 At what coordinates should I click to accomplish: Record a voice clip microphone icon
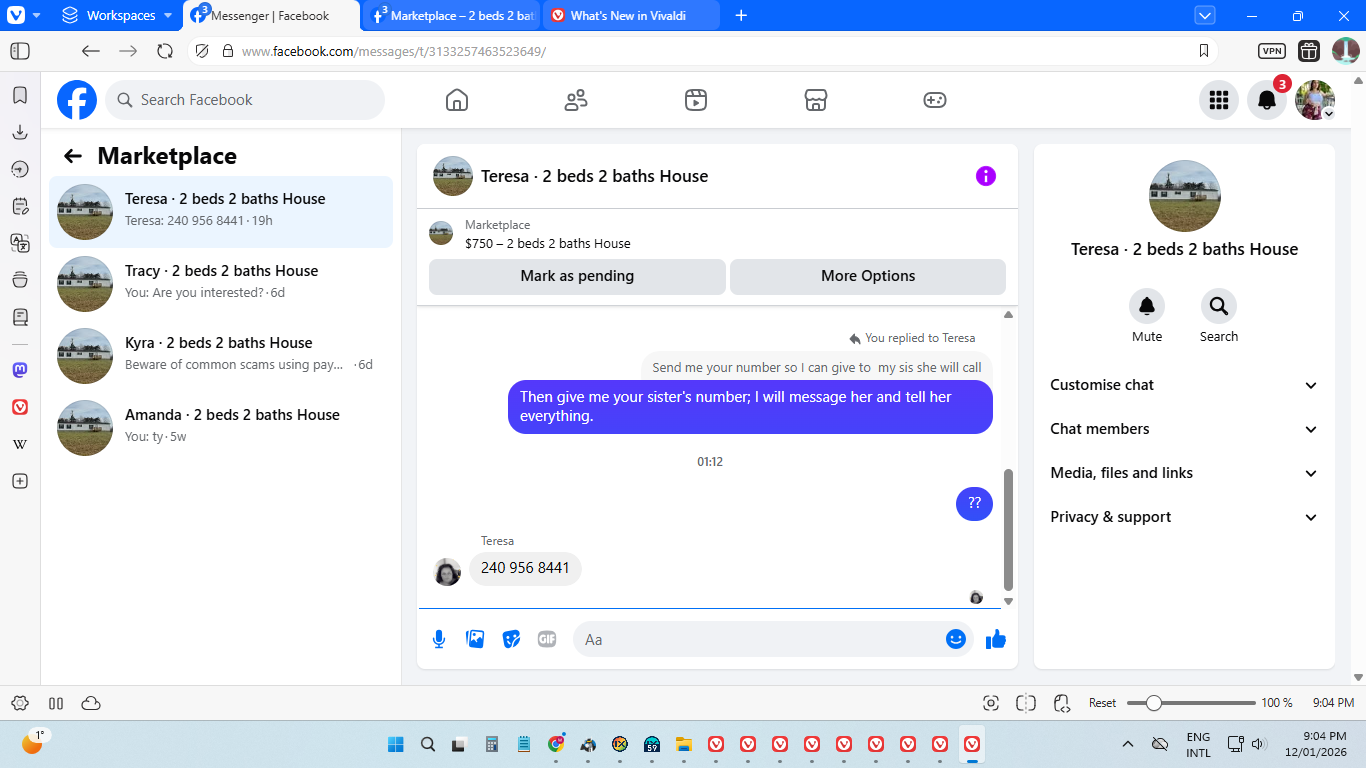(x=439, y=639)
